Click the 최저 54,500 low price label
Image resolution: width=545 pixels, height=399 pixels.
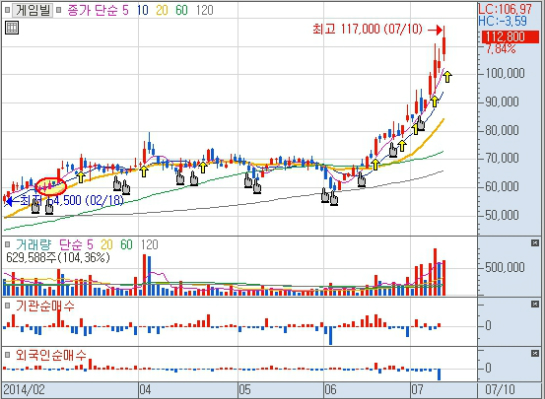[x=72, y=201]
